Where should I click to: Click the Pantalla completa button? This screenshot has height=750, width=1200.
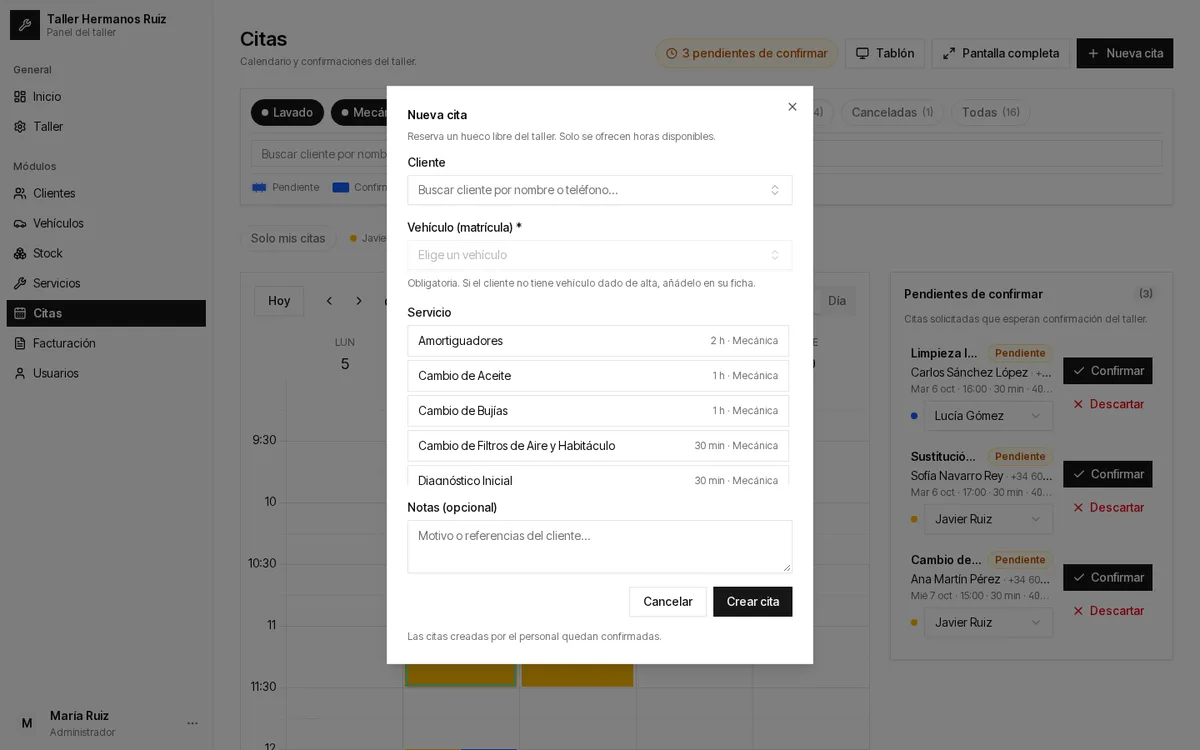click(x=1001, y=53)
